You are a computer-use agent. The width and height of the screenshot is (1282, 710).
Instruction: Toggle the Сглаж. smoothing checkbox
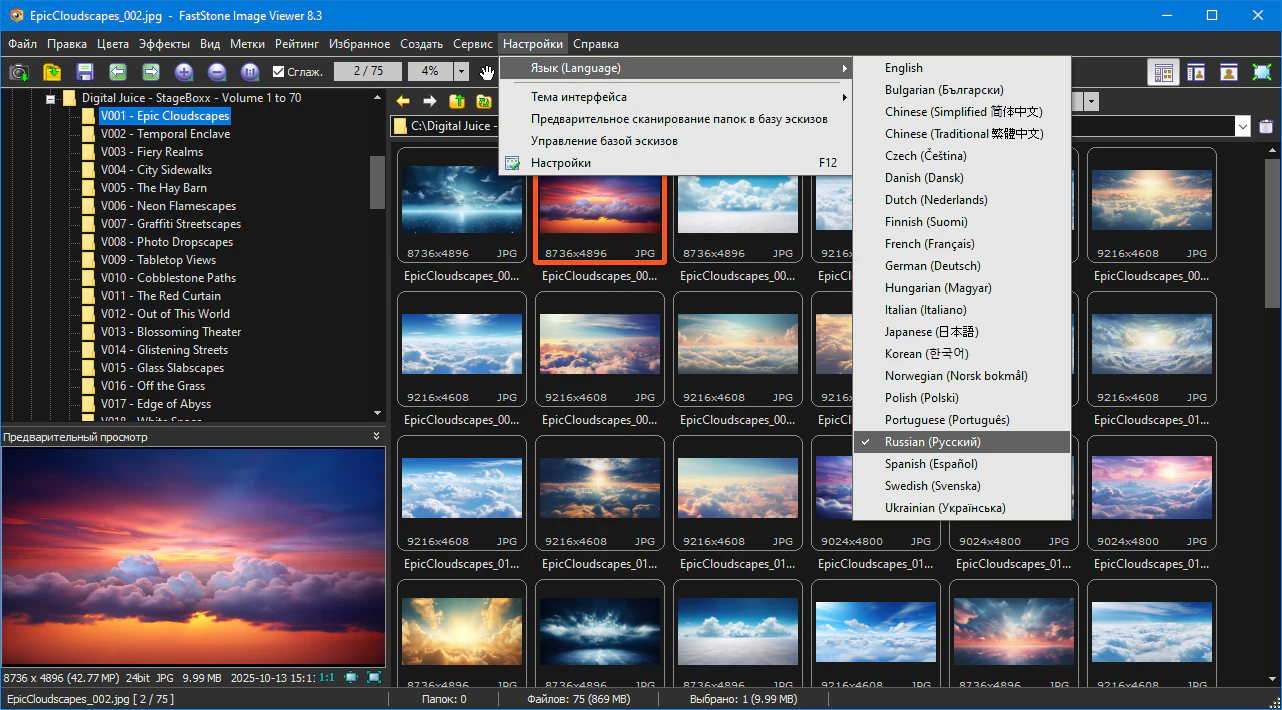pyautogui.click(x=279, y=72)
